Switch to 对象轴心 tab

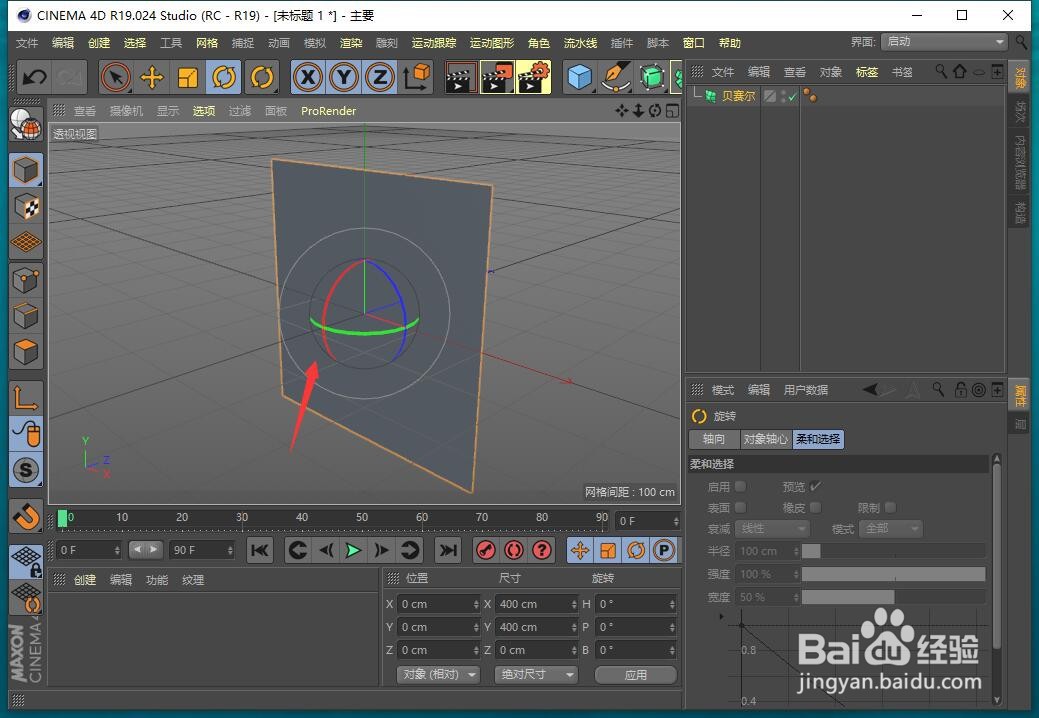pyautogui.click(x=765, y=439)
